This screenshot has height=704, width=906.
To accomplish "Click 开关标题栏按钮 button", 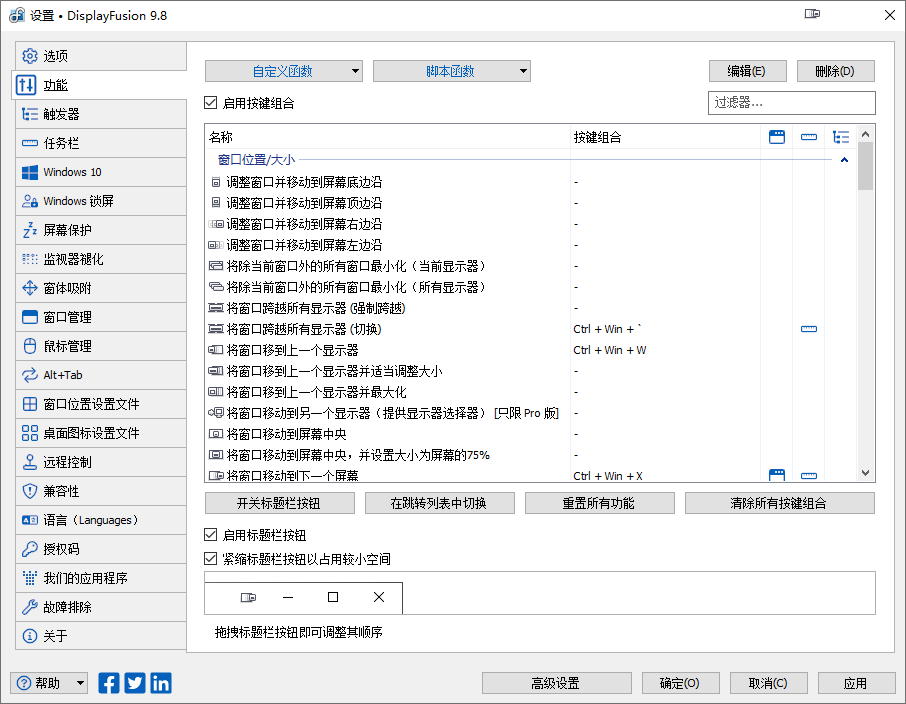I will [280, 503].
